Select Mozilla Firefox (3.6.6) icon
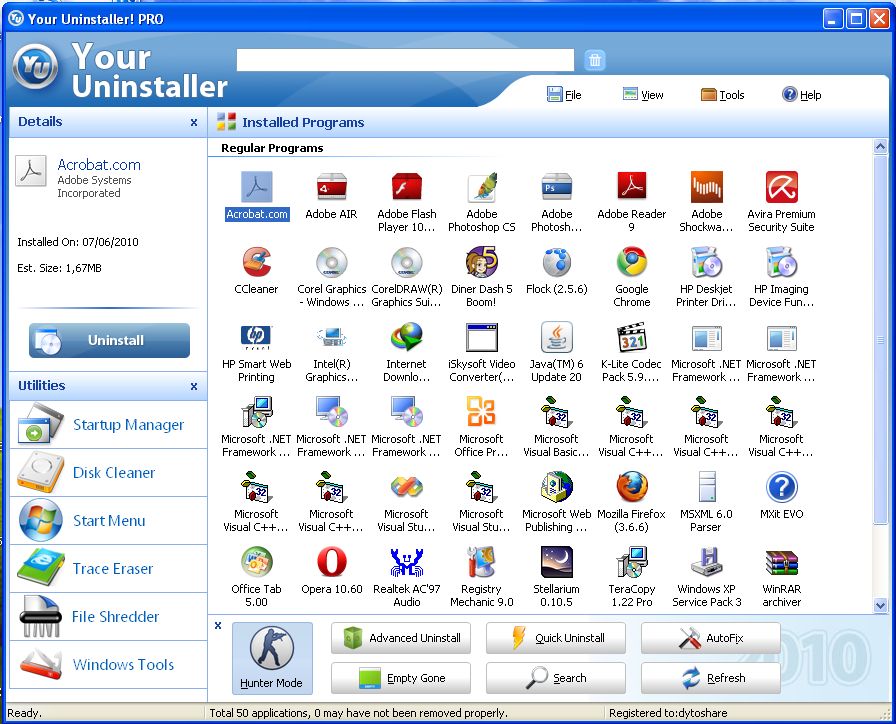896x724 pixels. pyautogui.click(x=631, y=487)
